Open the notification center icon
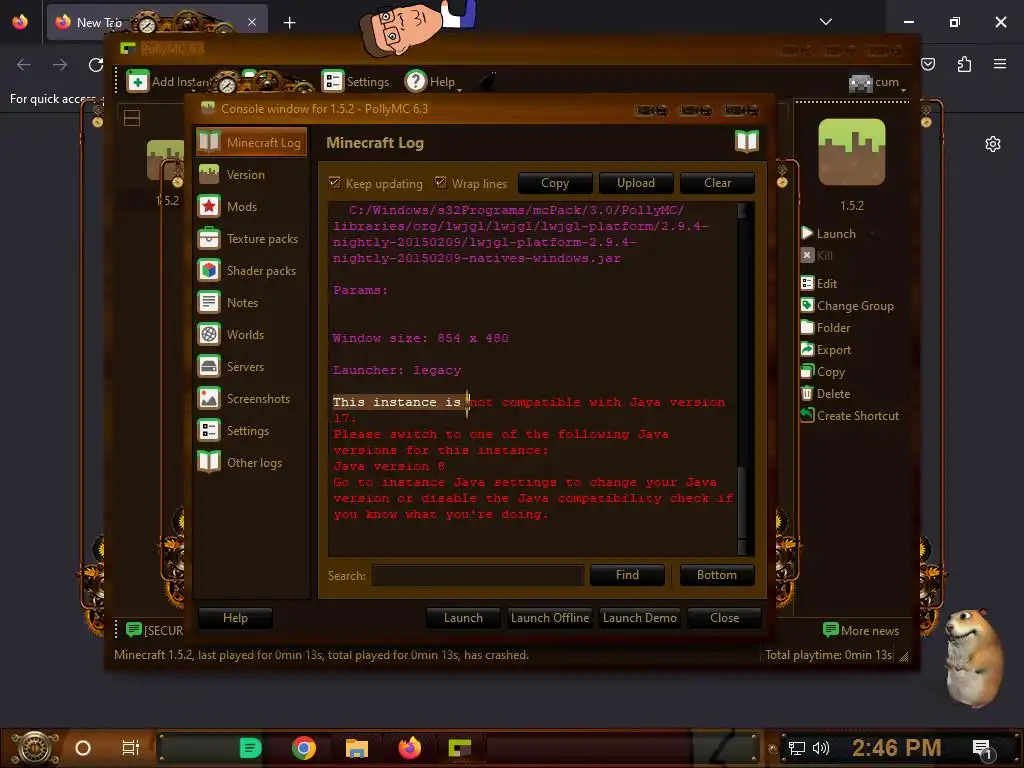This screenshot has width=1024, height=768. pyautogui.click(x=982, y=748)
